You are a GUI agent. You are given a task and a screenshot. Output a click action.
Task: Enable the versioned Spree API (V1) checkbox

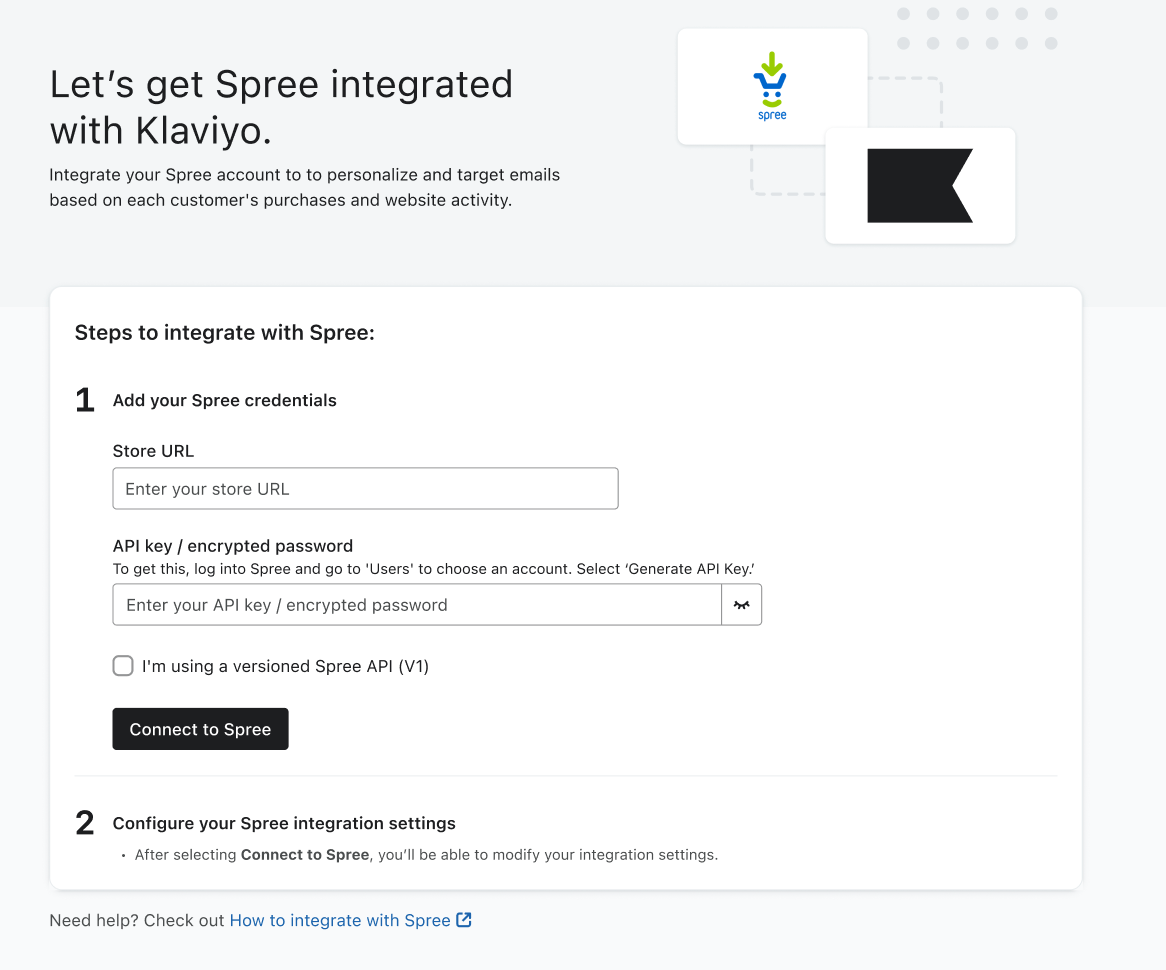coord(123,666)
